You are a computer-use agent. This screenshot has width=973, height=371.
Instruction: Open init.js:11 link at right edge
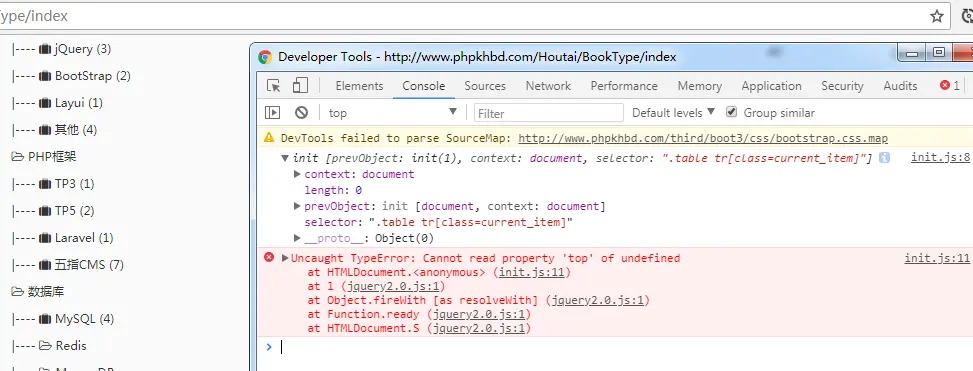937,257
